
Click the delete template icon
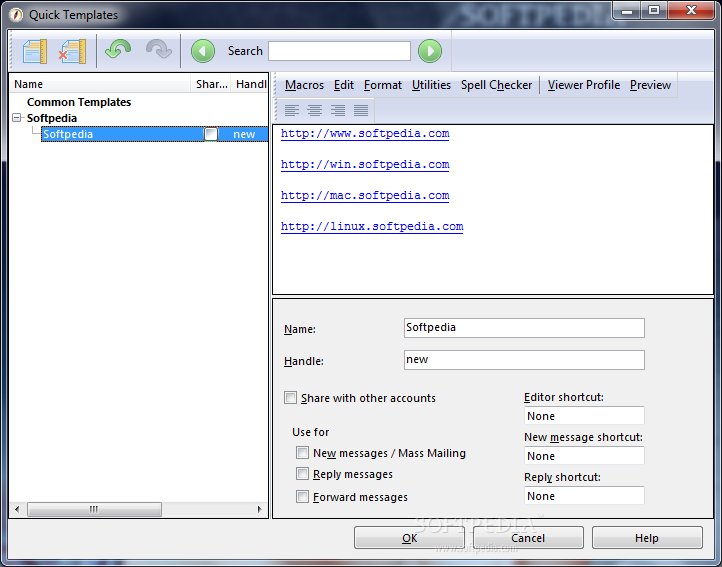(72, 51)
